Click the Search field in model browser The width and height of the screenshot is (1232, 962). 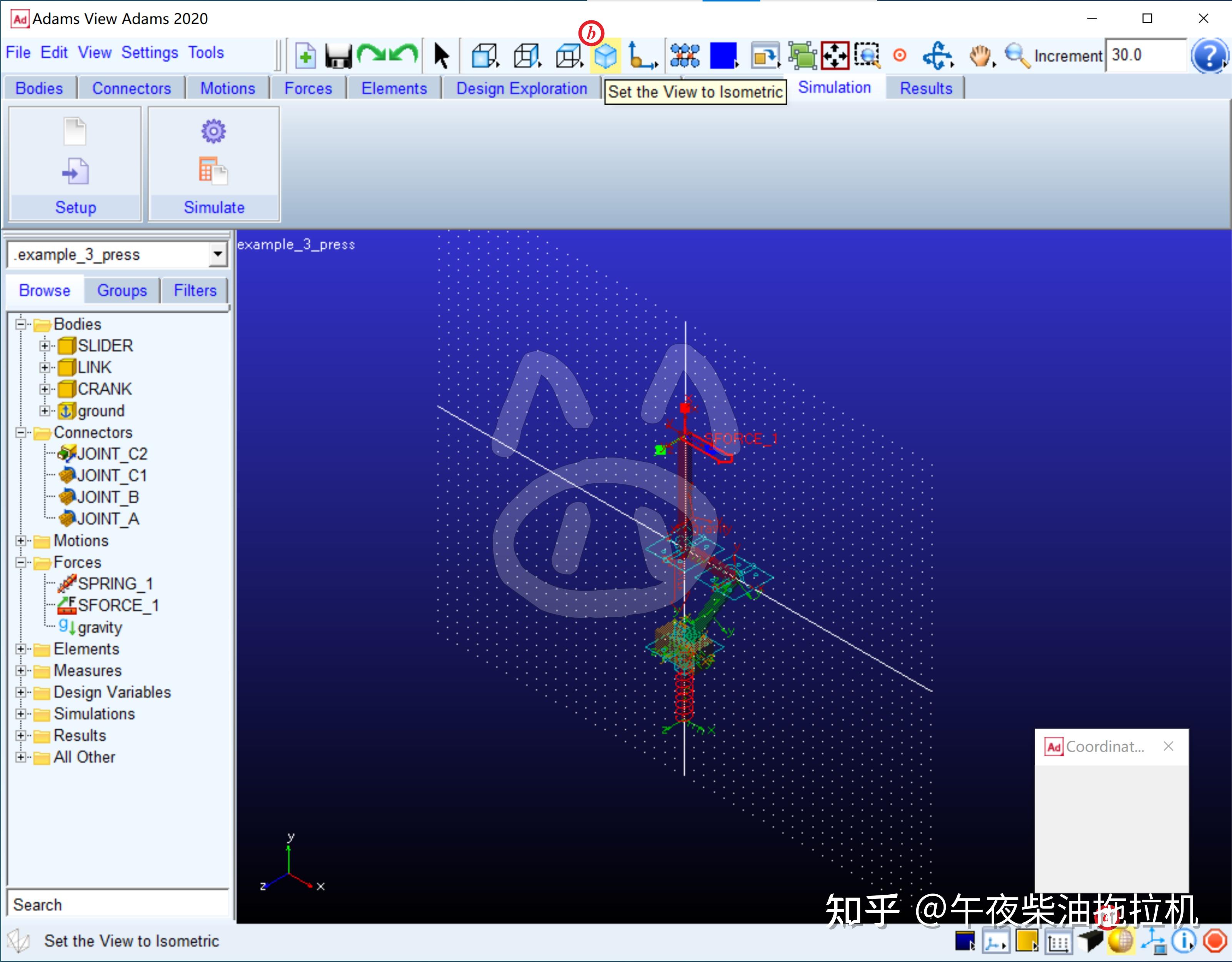click(118, 904)
